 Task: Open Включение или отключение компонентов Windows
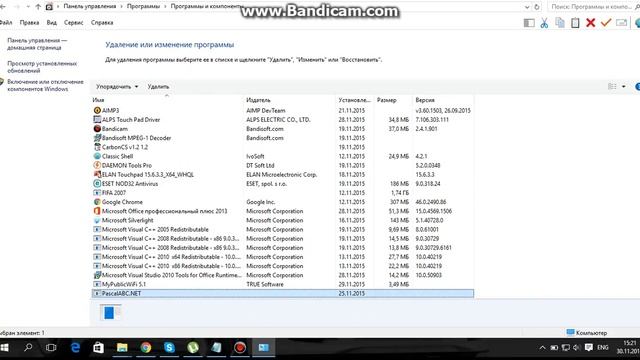point(45,85)
